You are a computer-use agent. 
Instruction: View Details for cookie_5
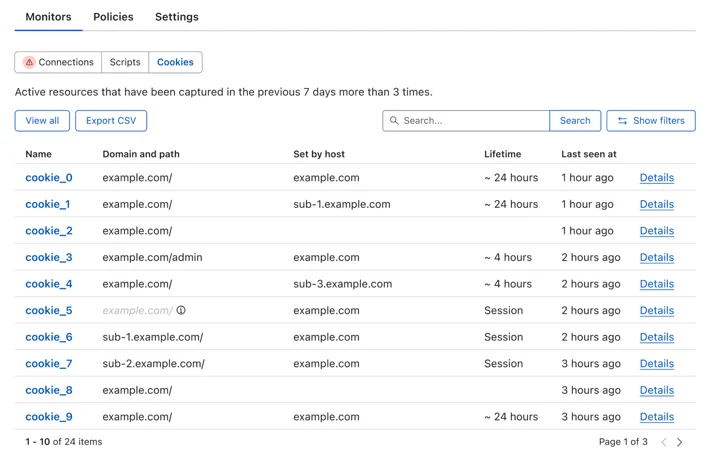[x=657, y=310]
